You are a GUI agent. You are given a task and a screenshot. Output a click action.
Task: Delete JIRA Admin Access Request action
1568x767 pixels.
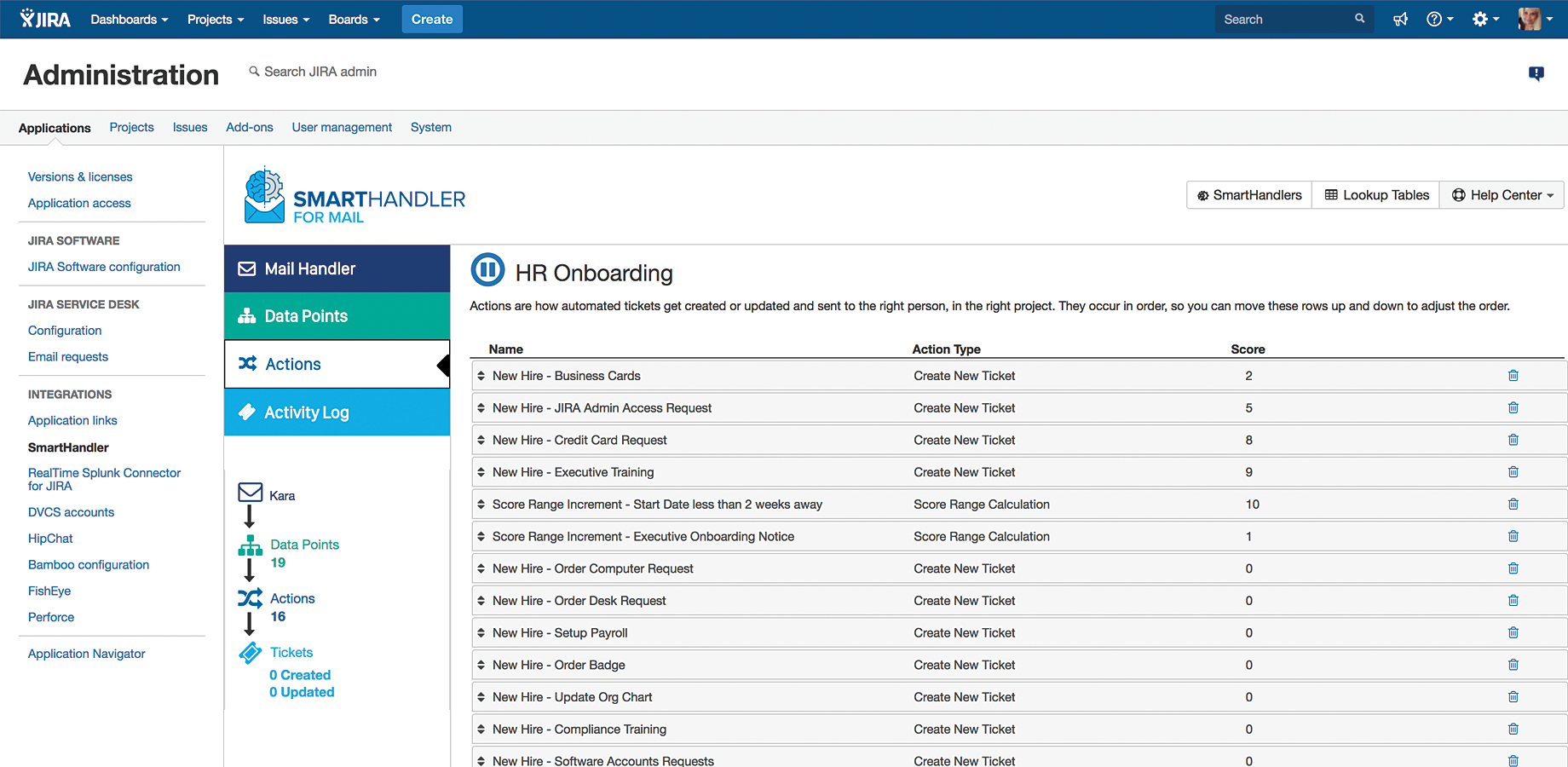pos(1513,408)
